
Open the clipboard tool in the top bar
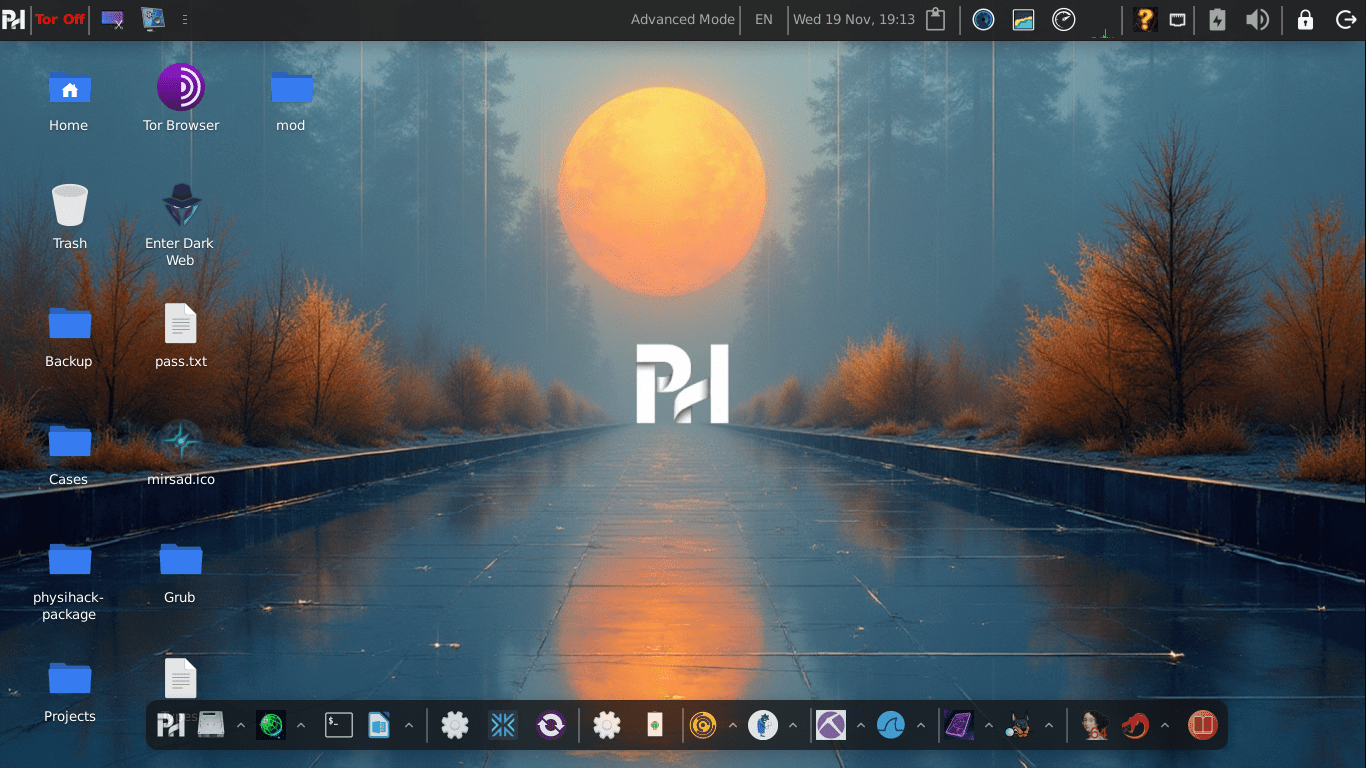point(935,19)
